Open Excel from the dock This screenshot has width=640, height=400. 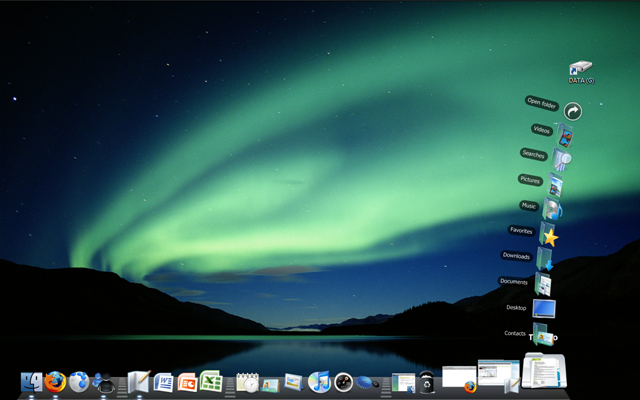(211, 381)
